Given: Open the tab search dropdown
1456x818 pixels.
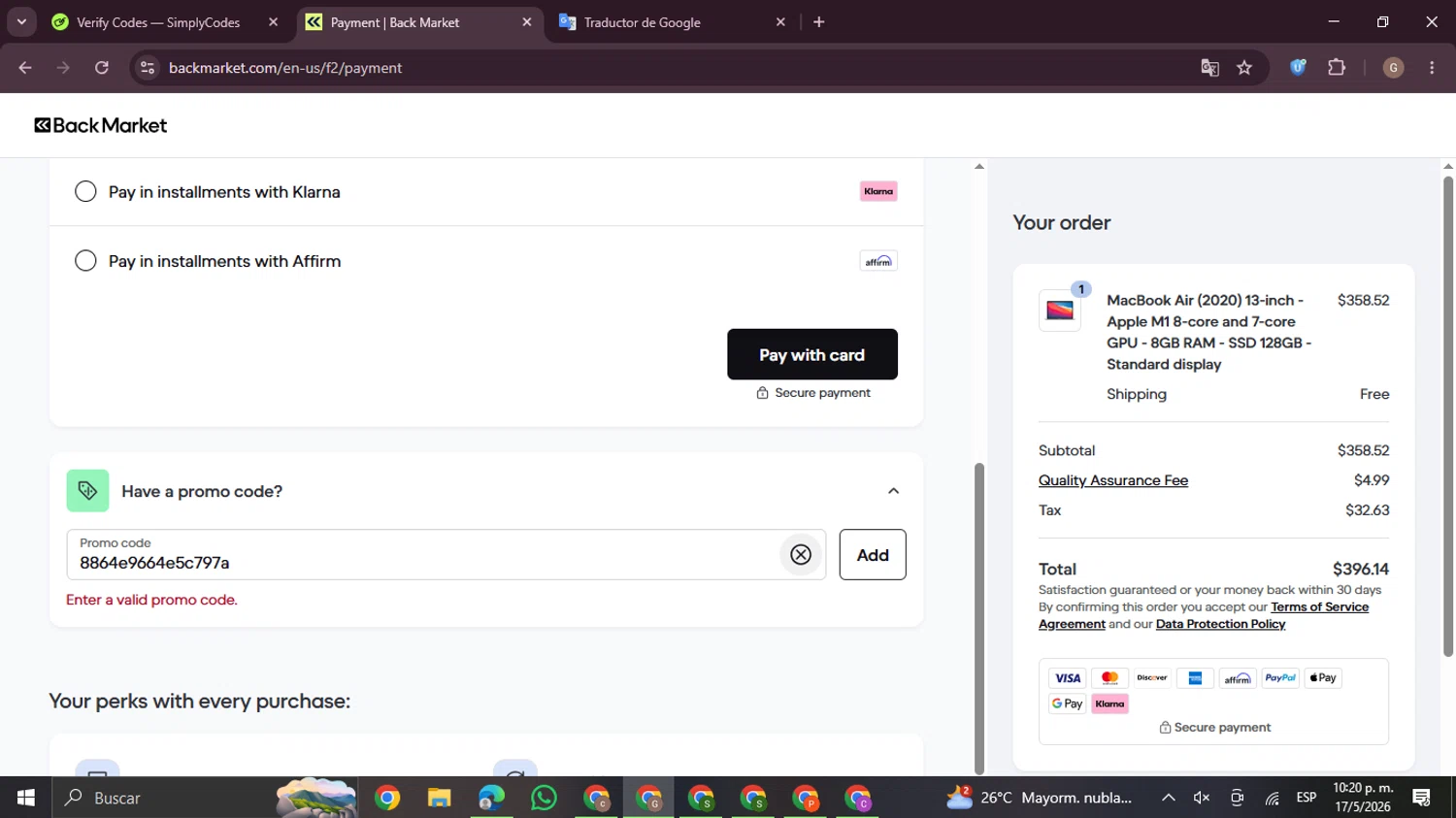Looking at the screenshot, I should pos(21,22).
